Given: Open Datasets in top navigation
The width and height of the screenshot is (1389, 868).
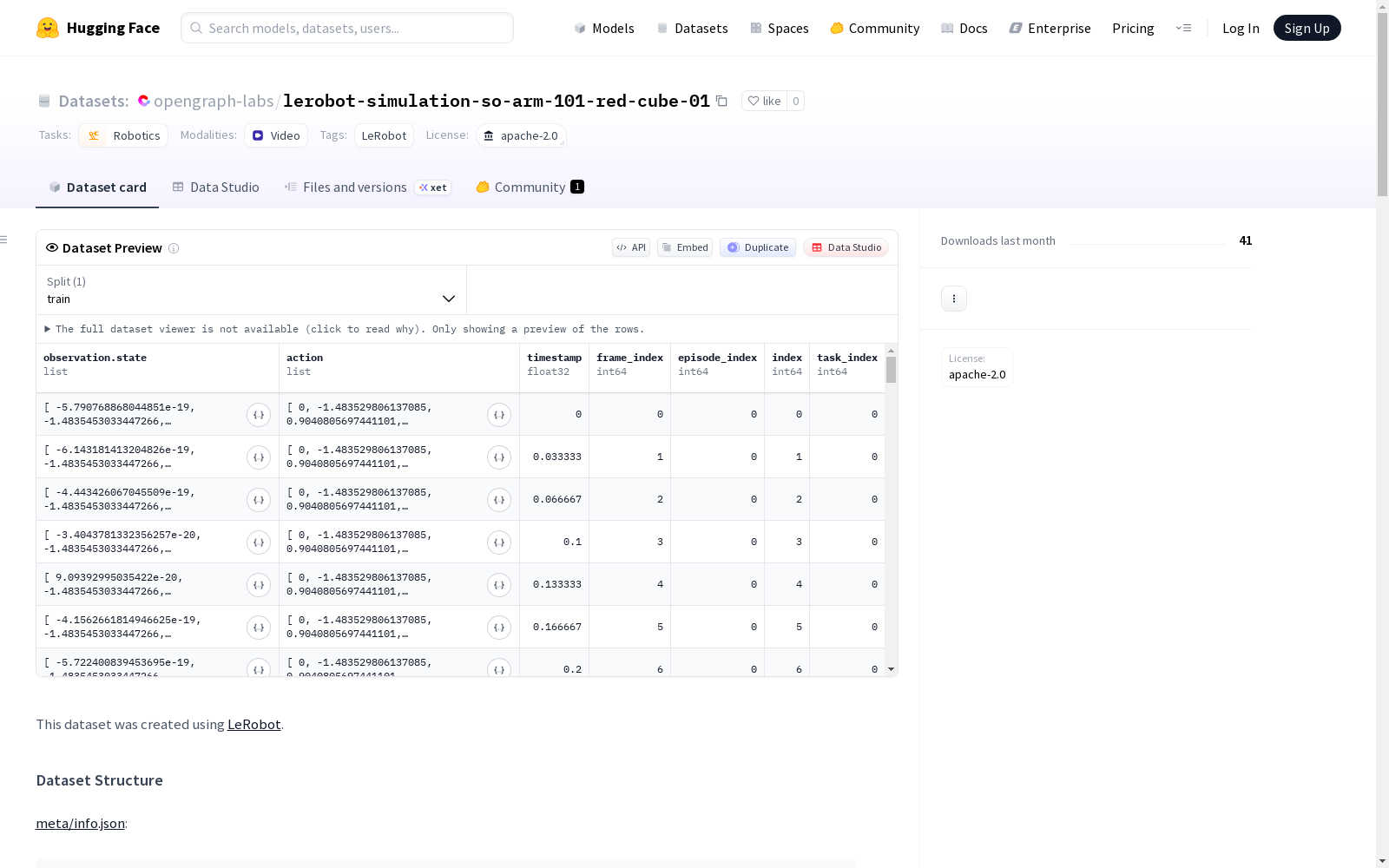Looking at the screenshot, I should click(692, 28).
